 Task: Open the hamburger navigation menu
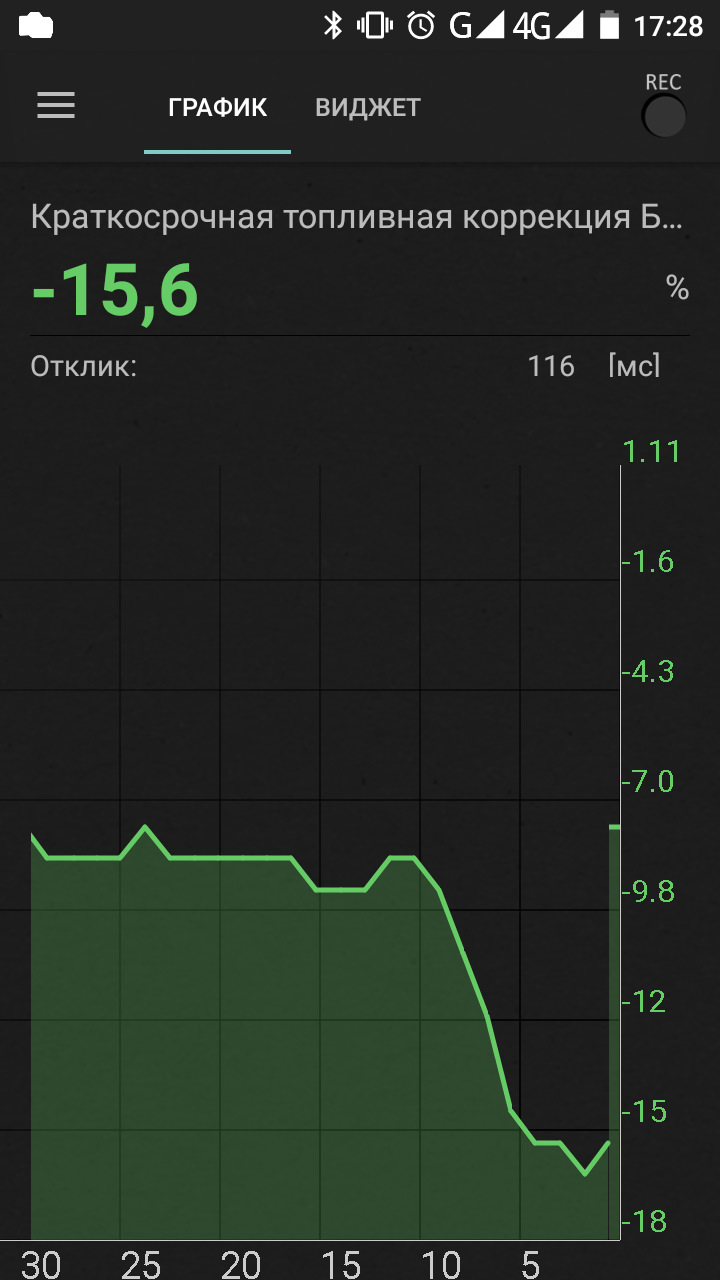point(56,106)
